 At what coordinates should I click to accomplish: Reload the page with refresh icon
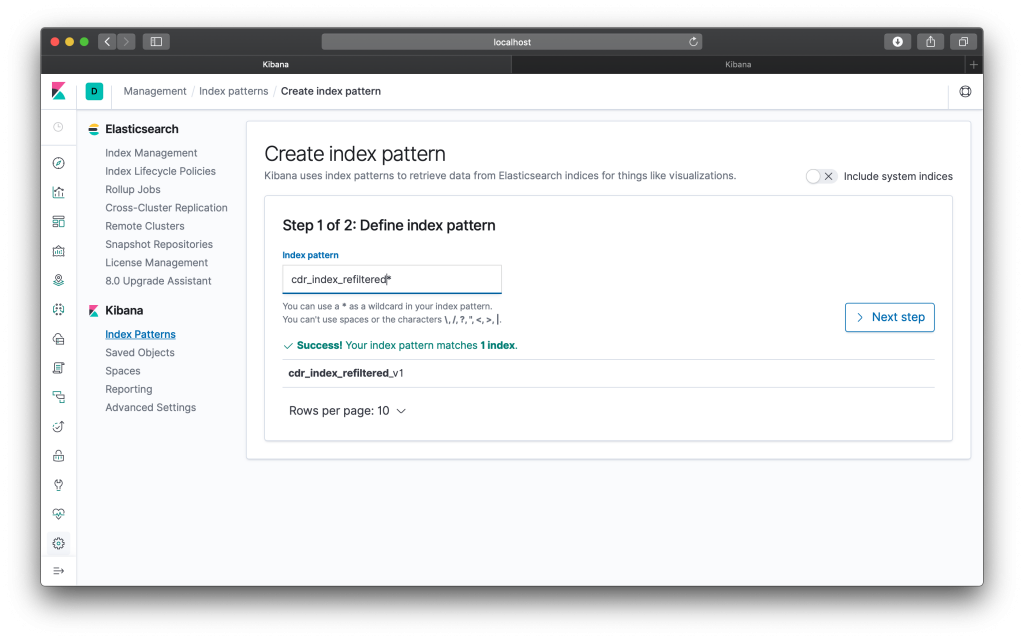(693, 42)
